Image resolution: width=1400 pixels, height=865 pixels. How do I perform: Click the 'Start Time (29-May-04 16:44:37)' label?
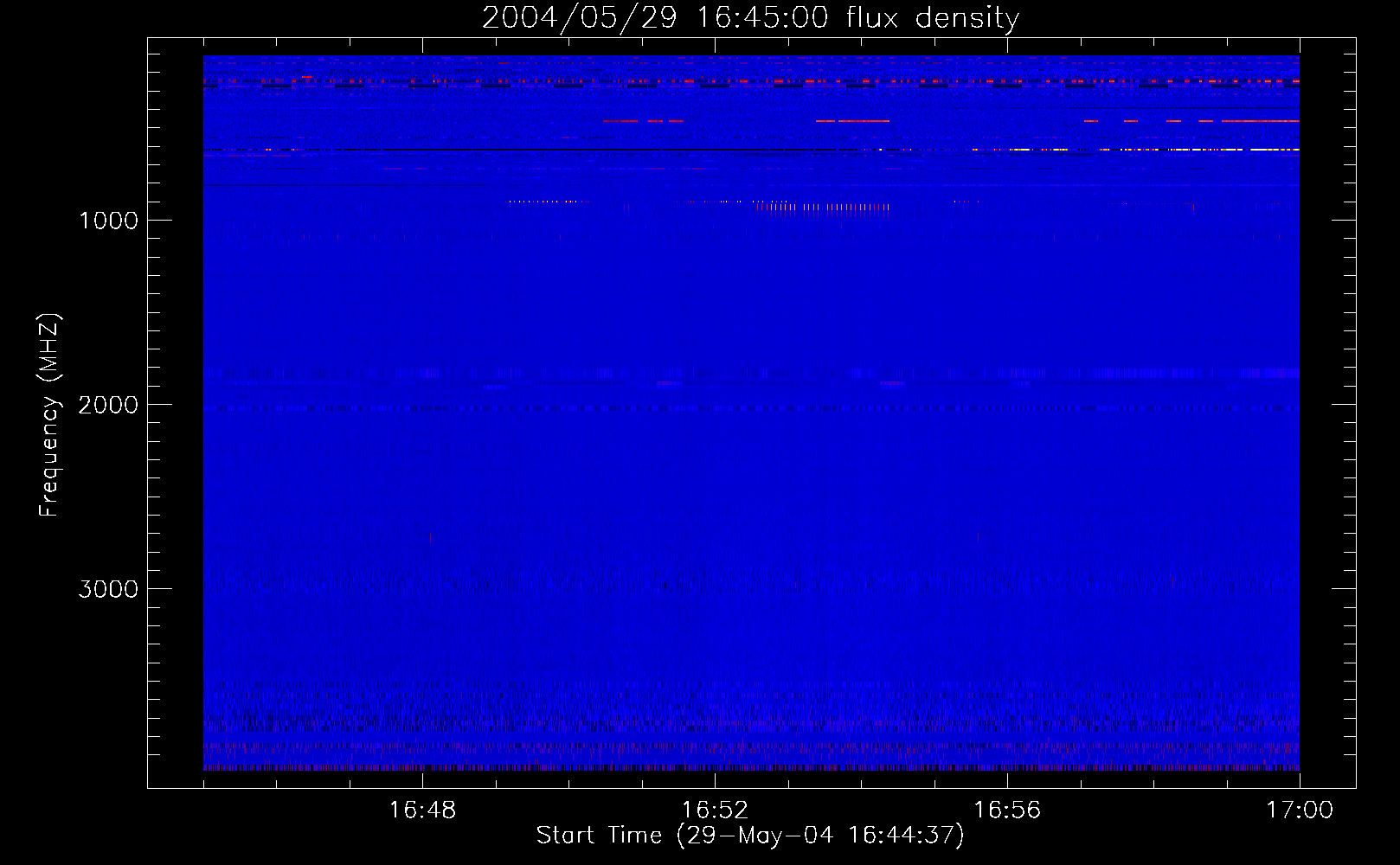750,836
